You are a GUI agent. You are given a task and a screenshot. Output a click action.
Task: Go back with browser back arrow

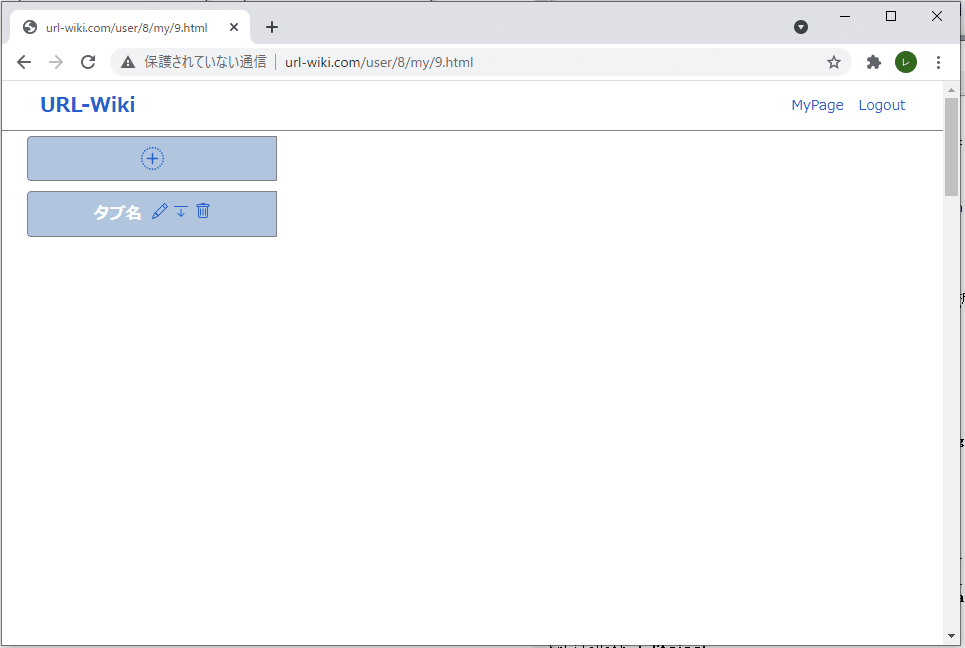(24, 62)
